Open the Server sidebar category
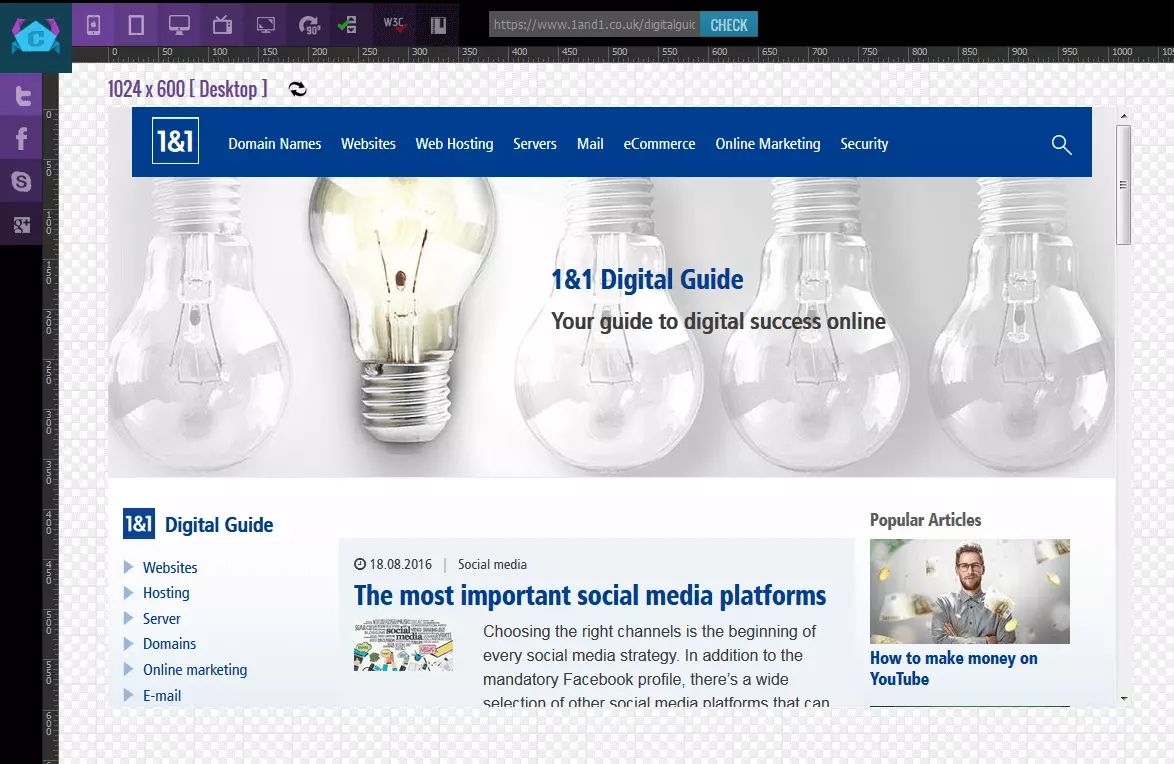Screen dimensions: 1174x764 (162, 619)
